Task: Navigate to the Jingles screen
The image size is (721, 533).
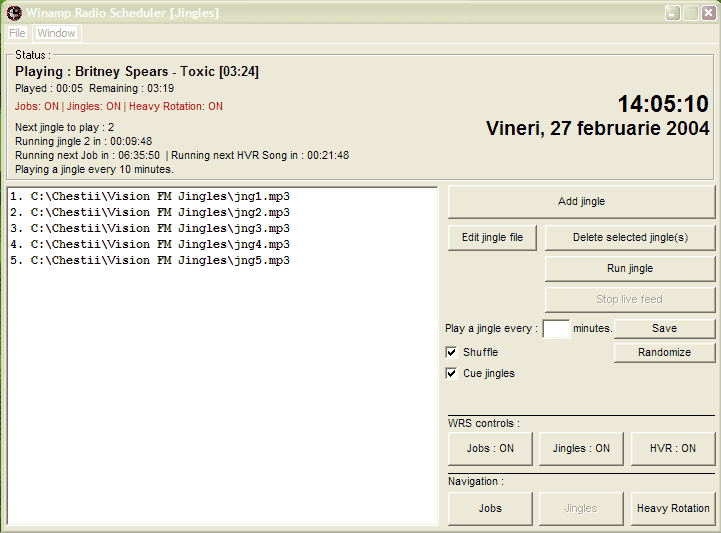Action: click(x=581, y=509)
